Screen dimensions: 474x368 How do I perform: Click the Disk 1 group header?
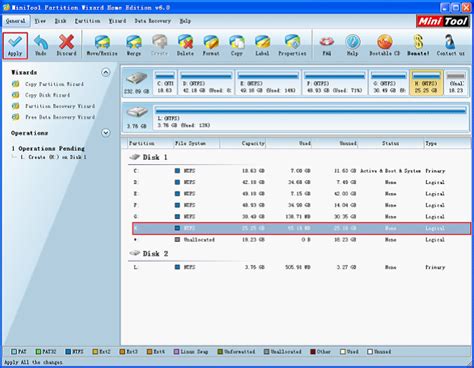pos(149,157)
